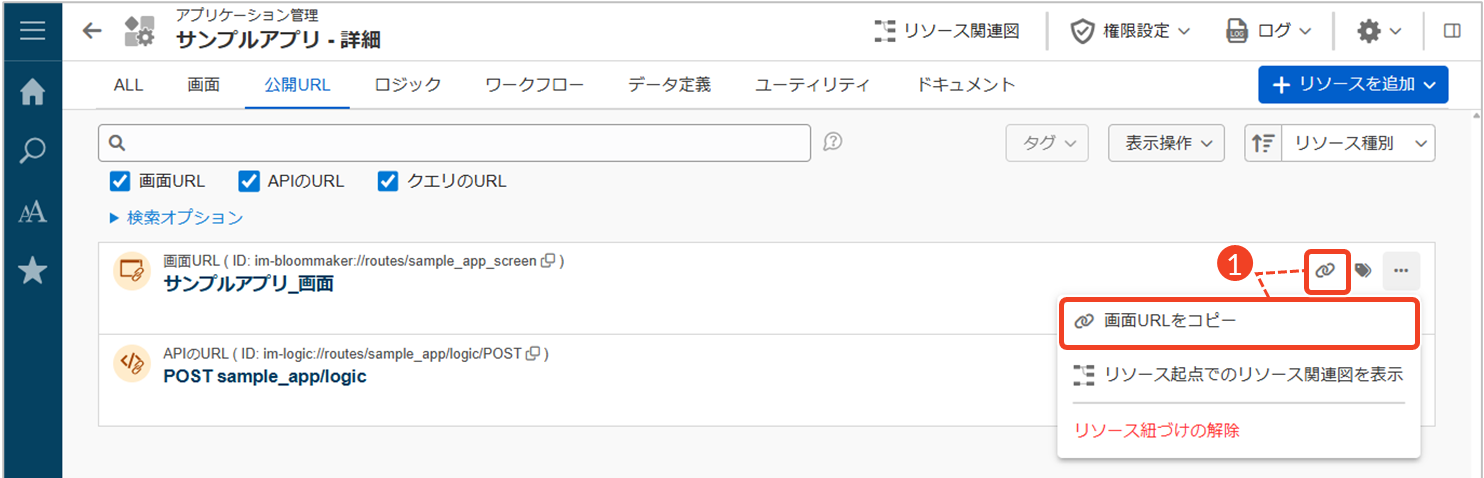The height and width of the screenshot is (478, 1484).
Task: Toggle the APIのURL checkbox
Action: [x=249, y=181]
